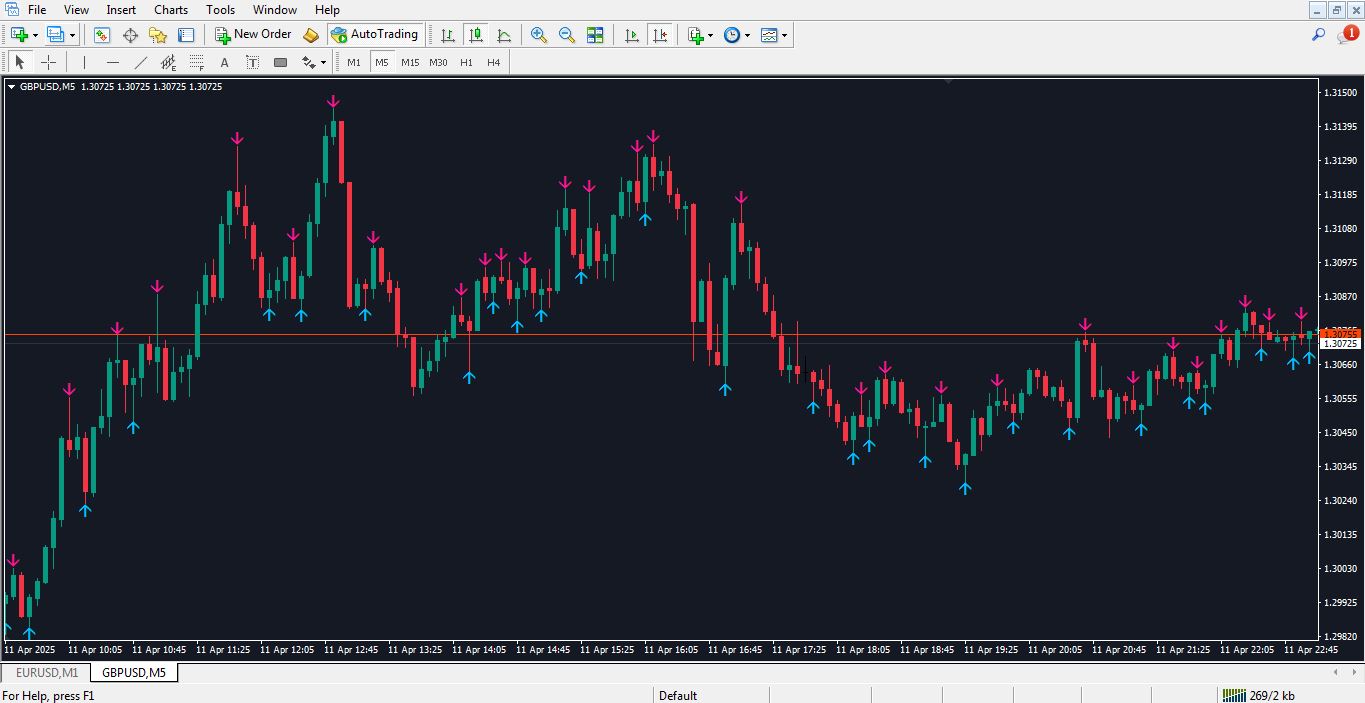Select the Trendline drawing tool
This screenshot has height=703, width=1365.
point(141,62)
